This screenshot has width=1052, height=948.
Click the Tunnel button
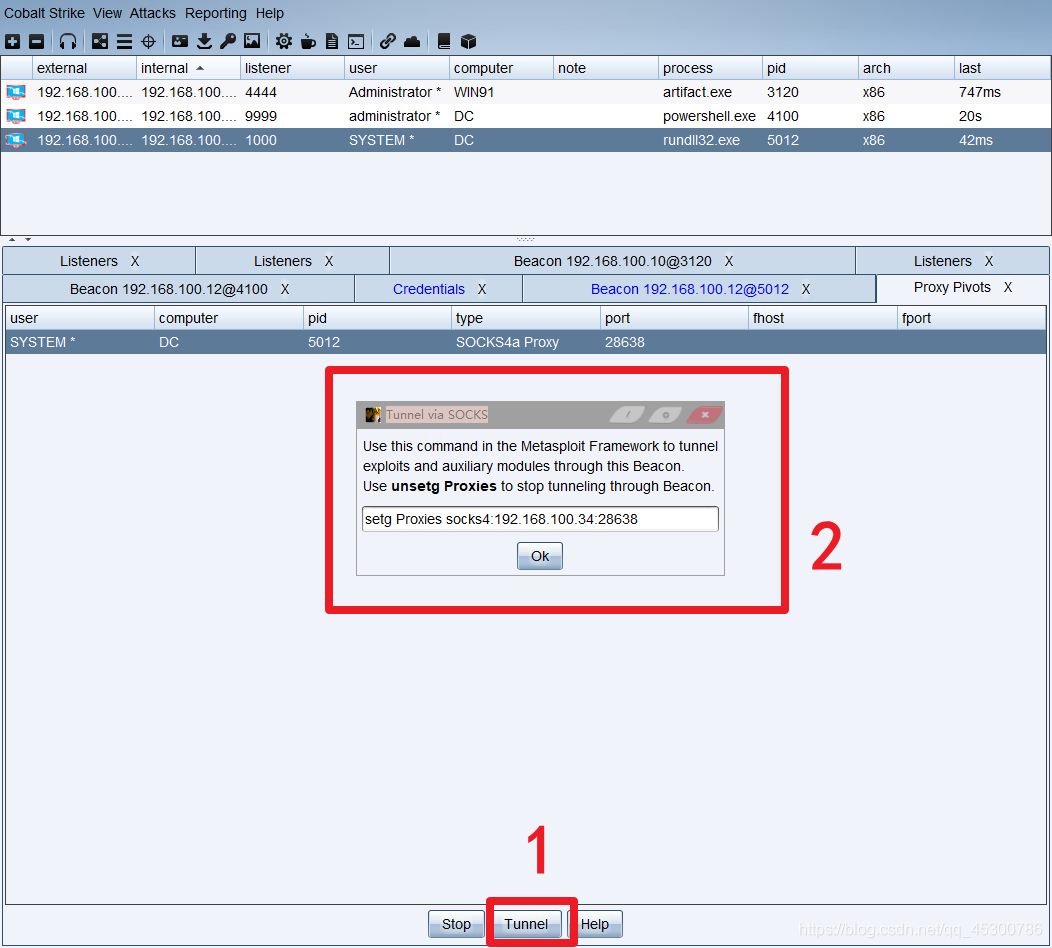point(526,924)
